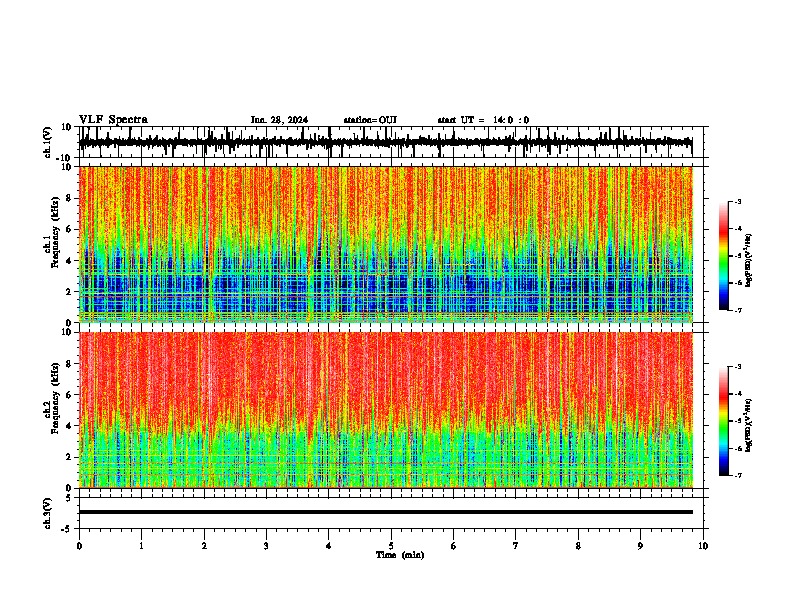Click the '6' kHz tick on ch.1 spectrogram
This screenshot has height=612, width=792.
[69, 229]
